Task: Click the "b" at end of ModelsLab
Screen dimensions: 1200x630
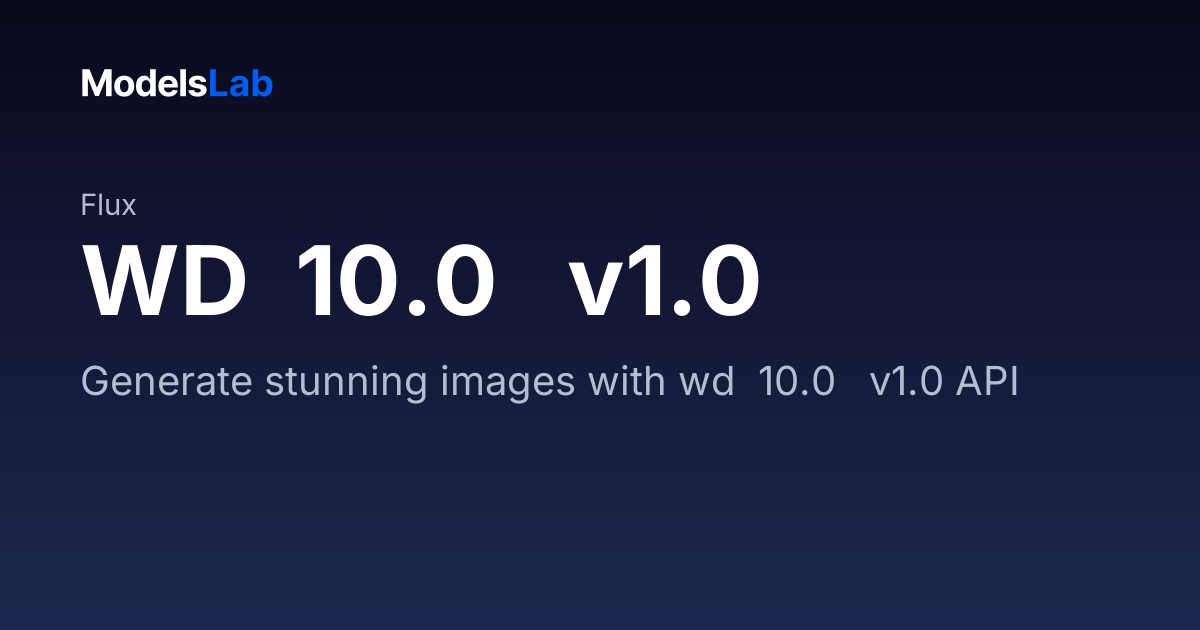Action: [x=263, y=84]
